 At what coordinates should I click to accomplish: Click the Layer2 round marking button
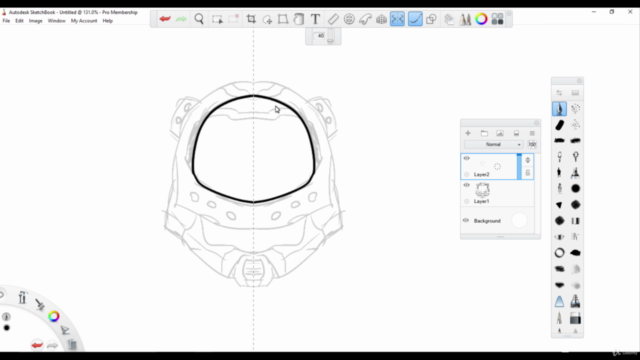coord(467,175)
